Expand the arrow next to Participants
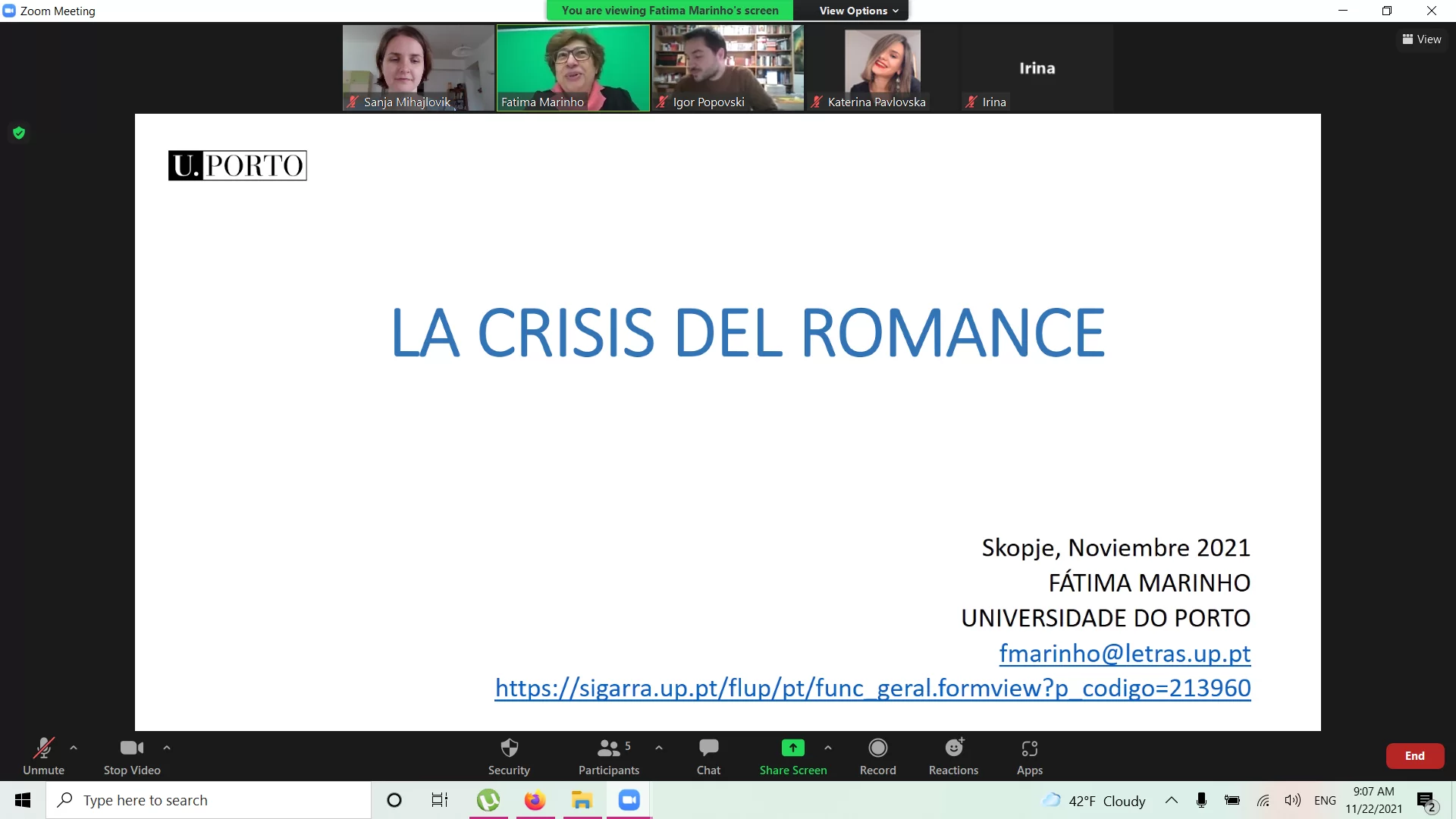Viewport: 1456px width, 819px height. pyautogui.click(x=659, y=748)
